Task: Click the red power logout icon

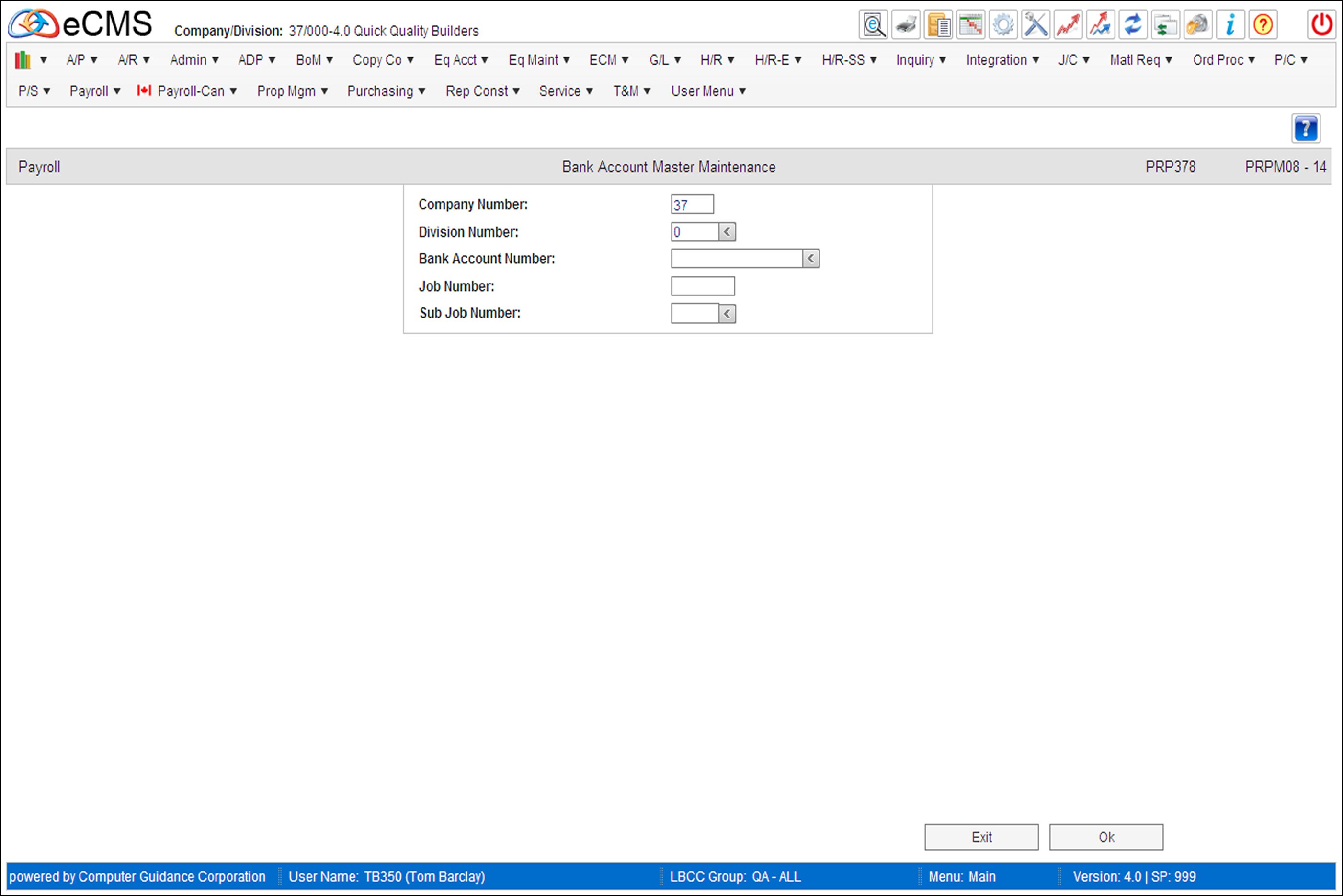Action: click(x=1321, y=24)
